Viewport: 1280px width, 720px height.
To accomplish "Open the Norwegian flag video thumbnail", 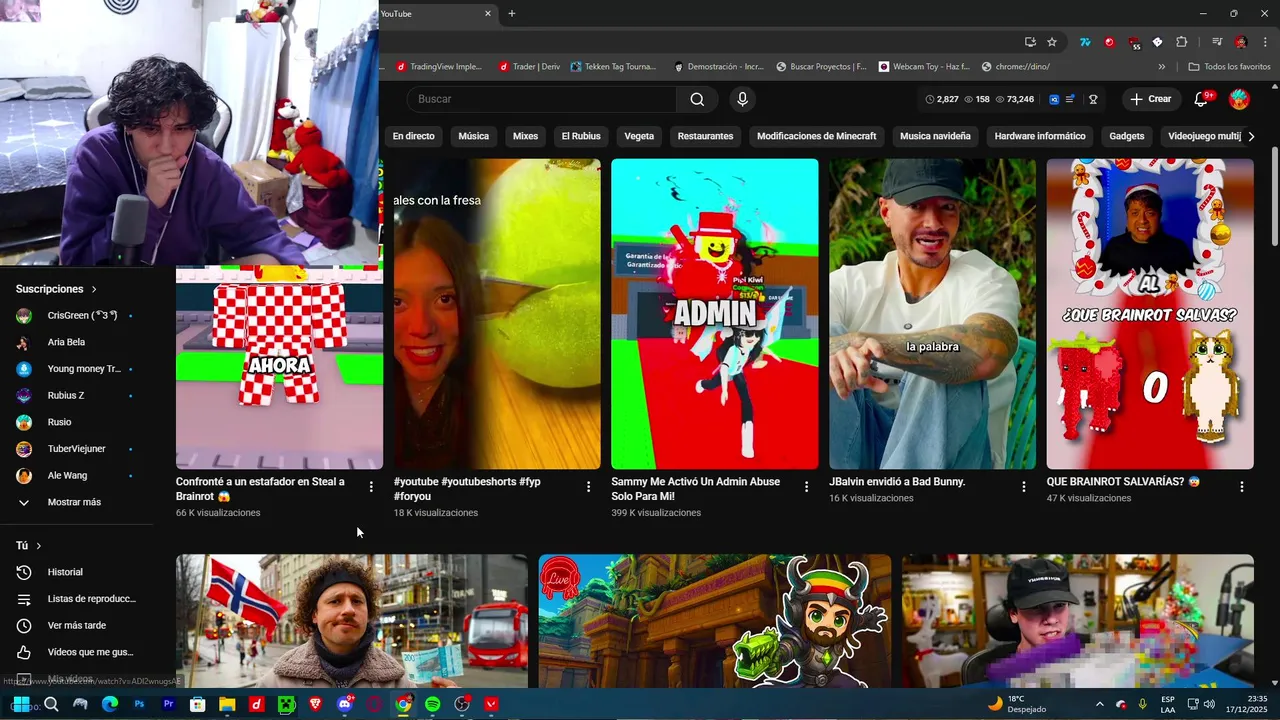I will pyautogui.click(x=352, y=621).
